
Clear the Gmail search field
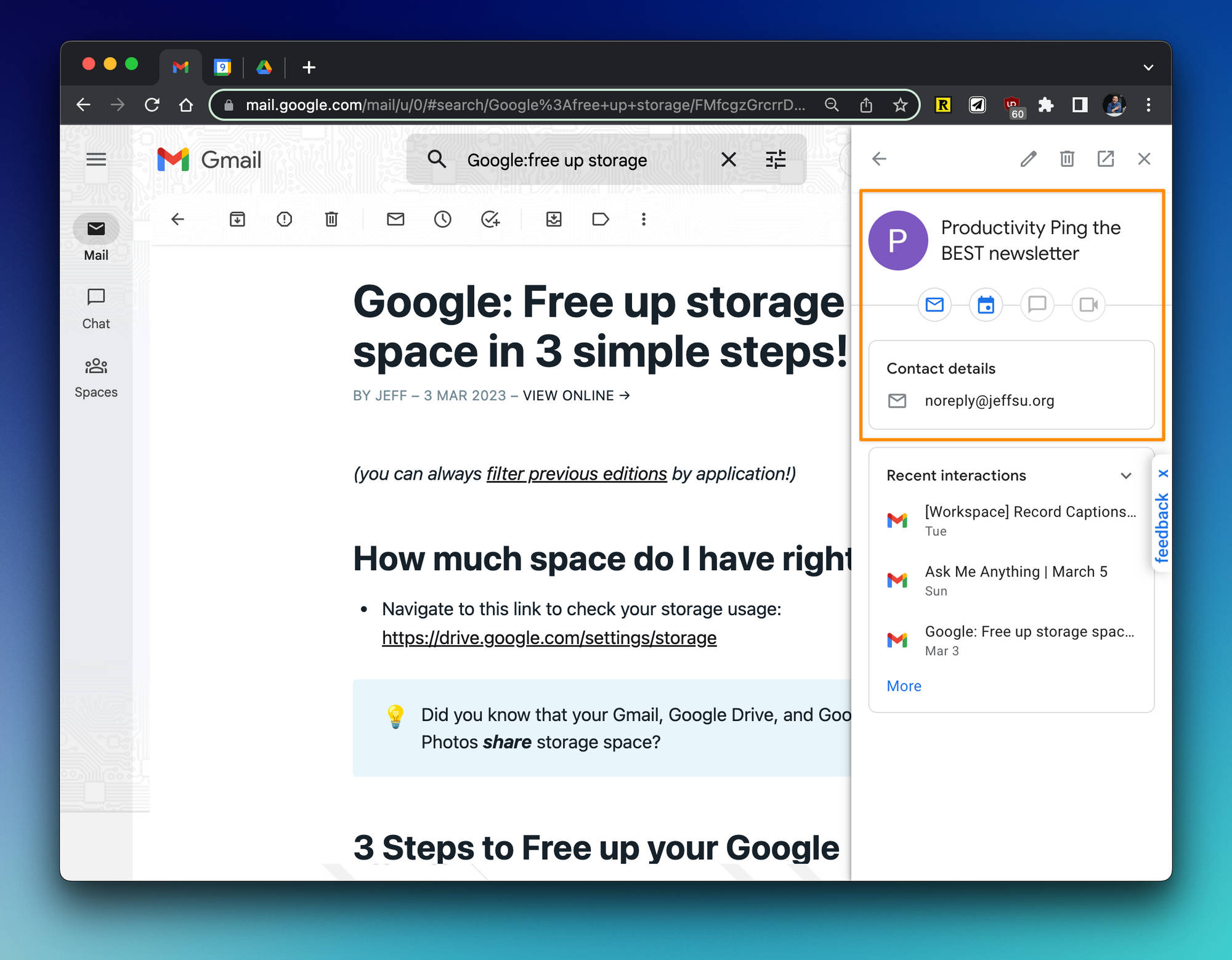tap(729, 159)
